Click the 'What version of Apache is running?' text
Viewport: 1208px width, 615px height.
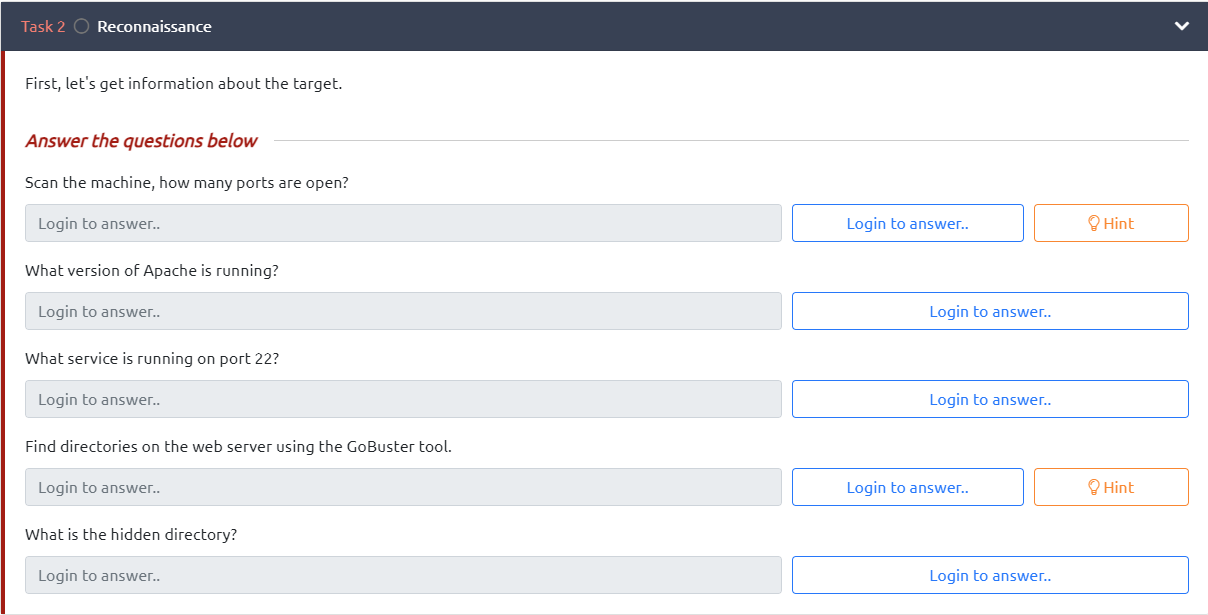coord(151,271)
